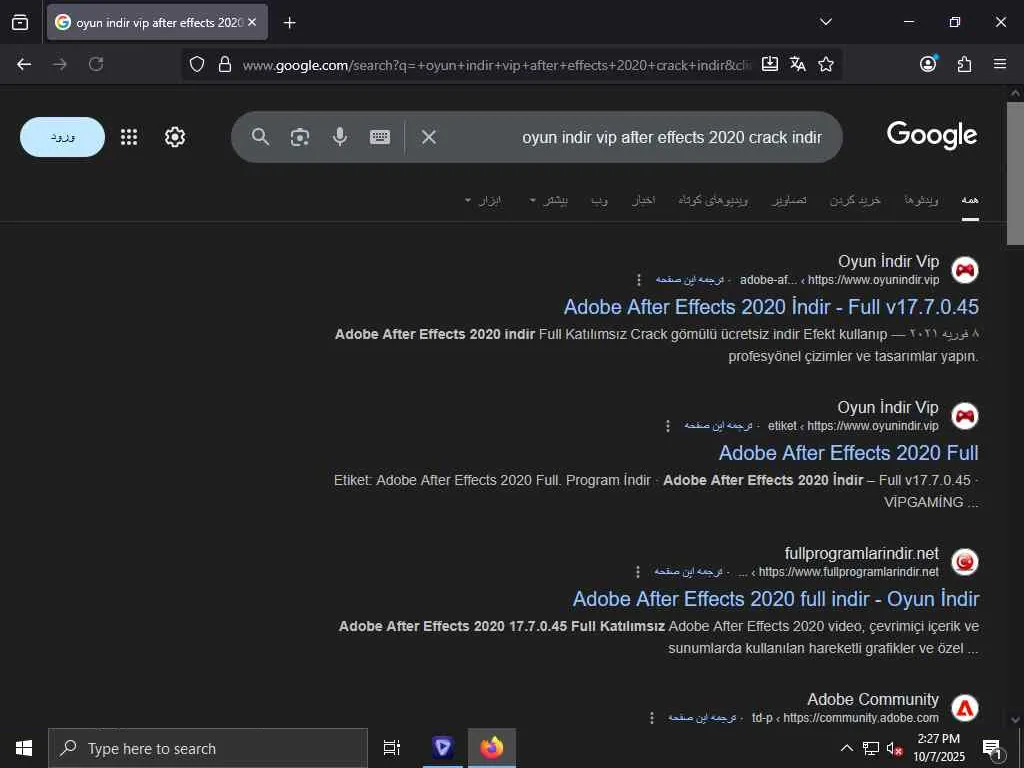Open the extensions puzzle icon
Screen dimensions: 1024x768
pos(964,64)
